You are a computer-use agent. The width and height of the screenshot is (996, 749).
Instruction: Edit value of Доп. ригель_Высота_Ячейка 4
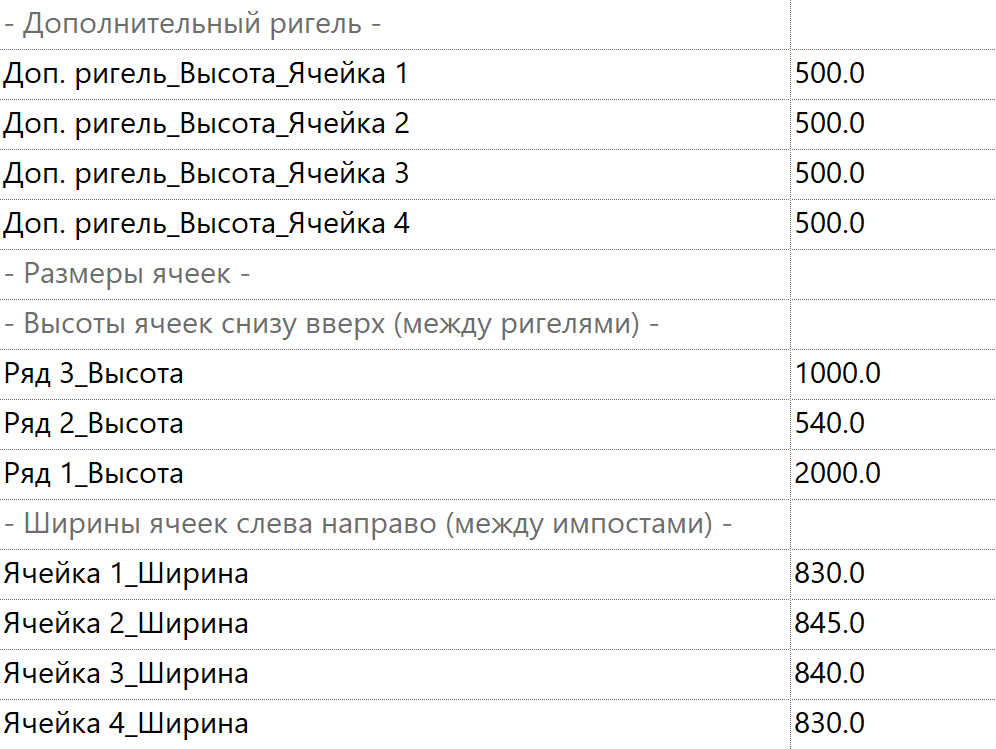coord(892,224)
